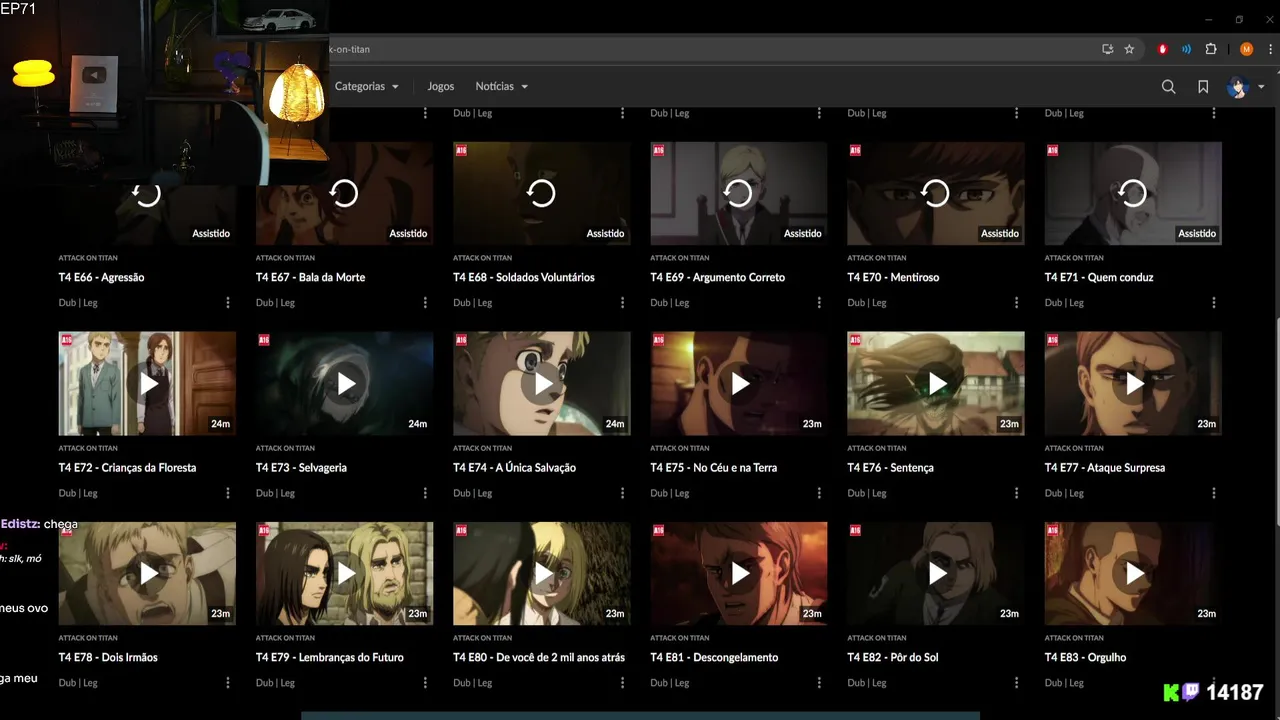Screen dimensions: 1280x720
Task: Open more options for E74 A Única Salvação
Action: pos(622,493)
